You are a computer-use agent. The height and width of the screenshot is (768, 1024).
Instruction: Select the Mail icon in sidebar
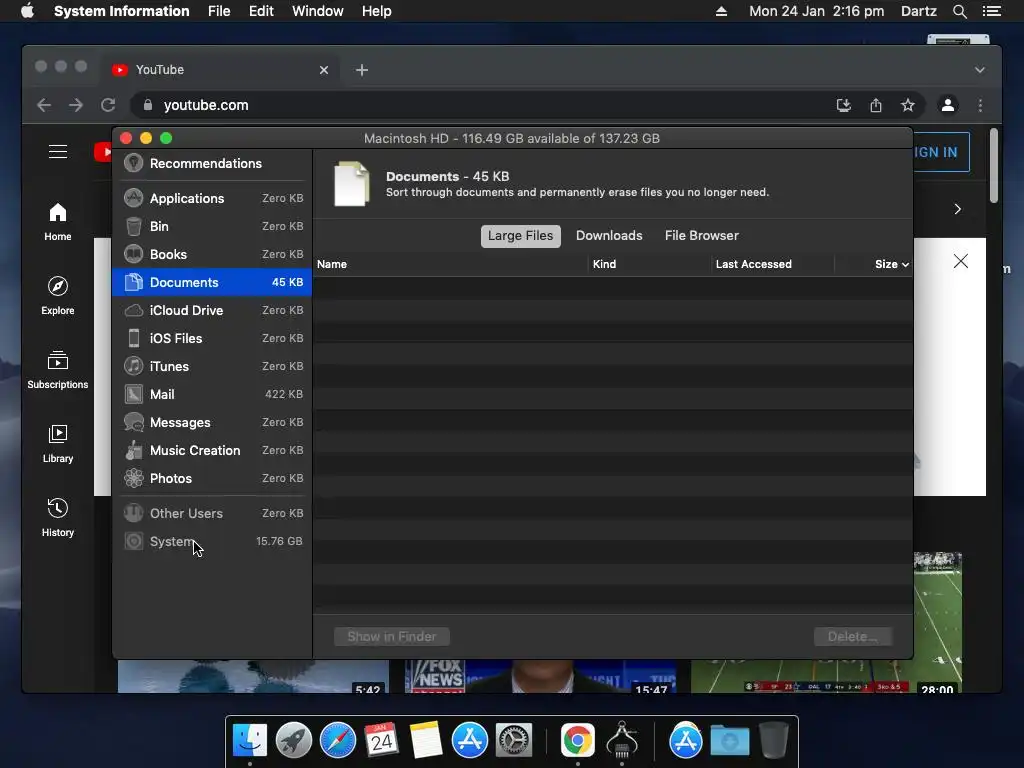(133, 394)
